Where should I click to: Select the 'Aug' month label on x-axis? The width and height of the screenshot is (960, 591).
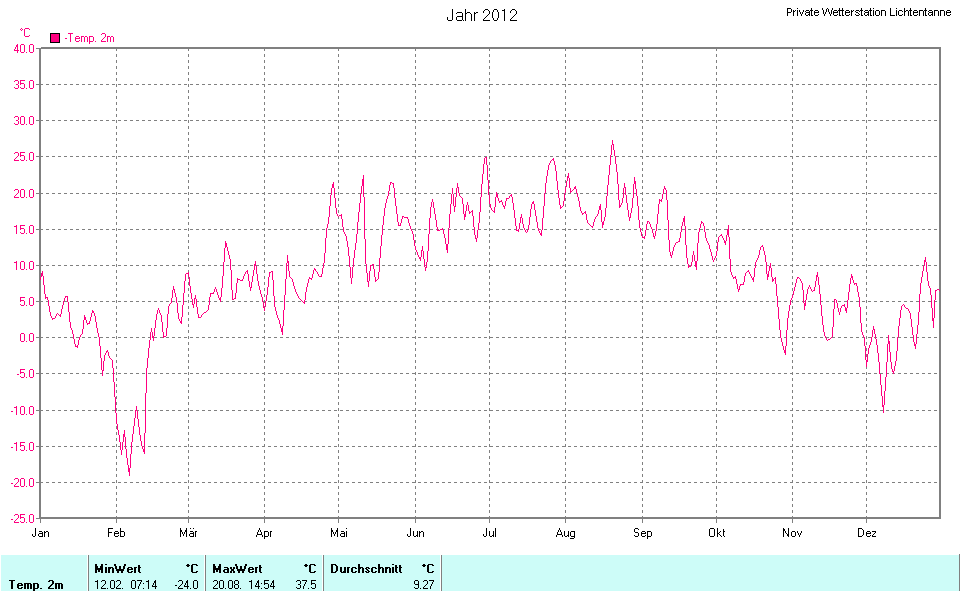pyautogui.click(x=565, y=533)
